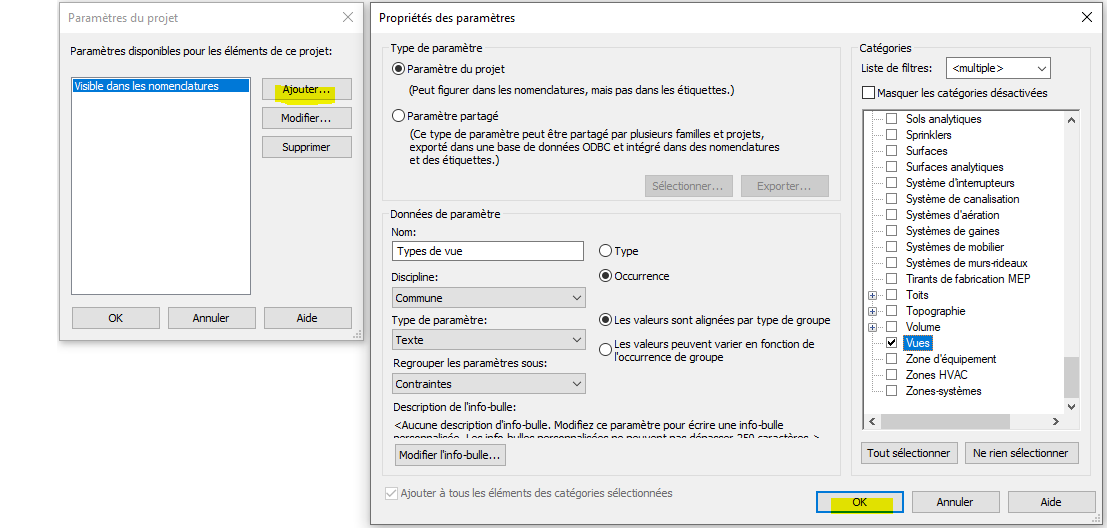
Task: Open the Type de paramètre dropdown
Action: click(488, 340)
